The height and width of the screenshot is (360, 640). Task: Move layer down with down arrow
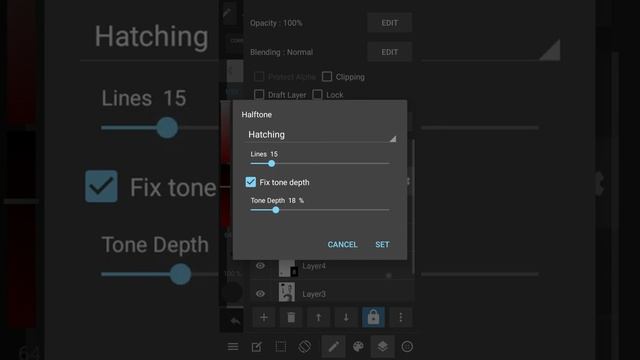pos(346,317)
